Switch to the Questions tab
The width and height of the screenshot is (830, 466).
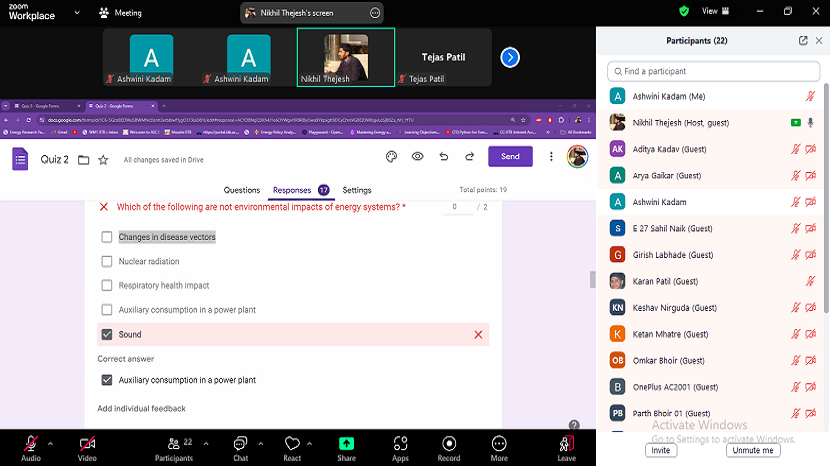click(242, 190)
